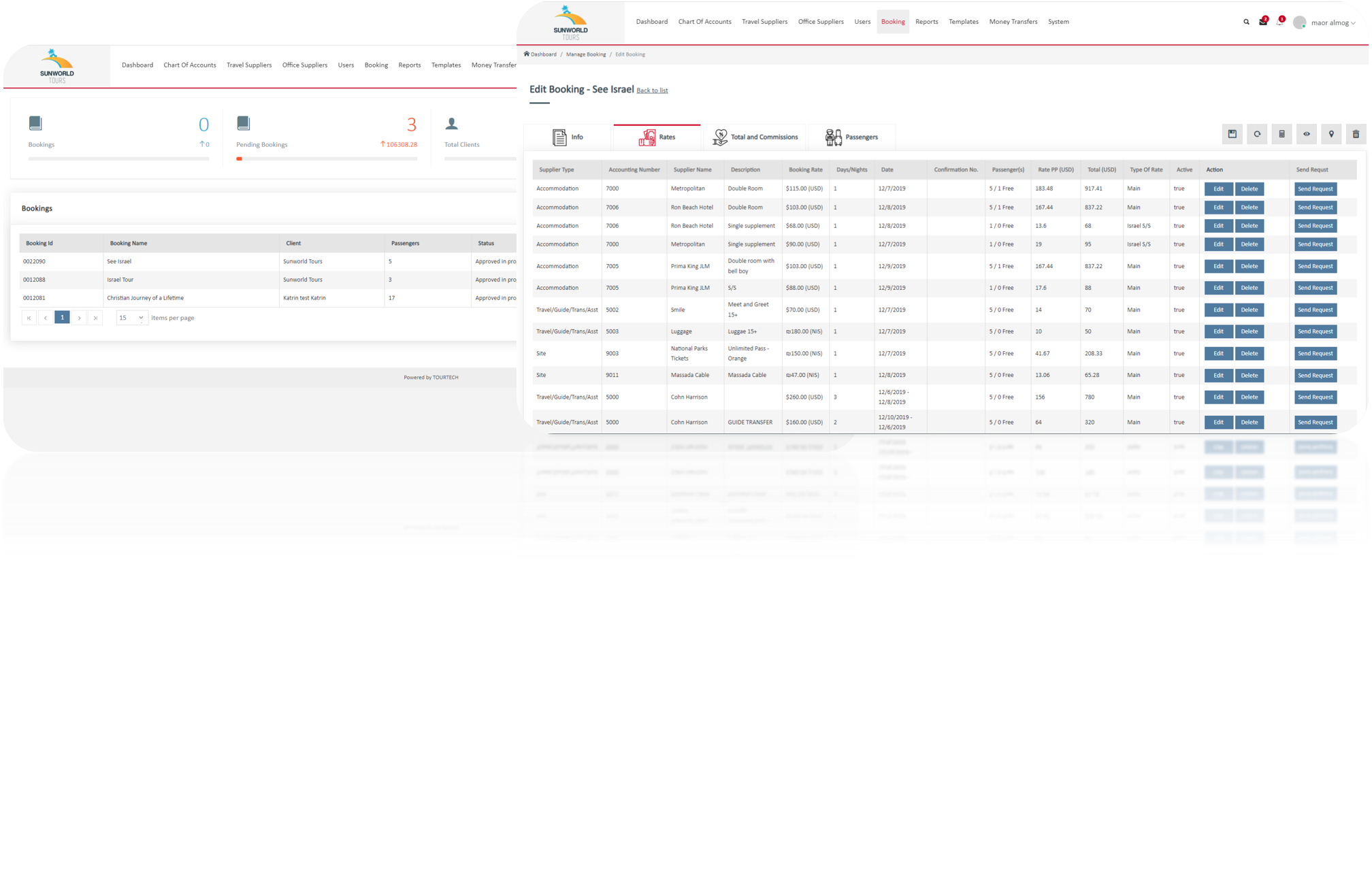1372x873 pixels.
Task: Click Edit for Massada Cable row
Action: click(x=1218, y=376)
